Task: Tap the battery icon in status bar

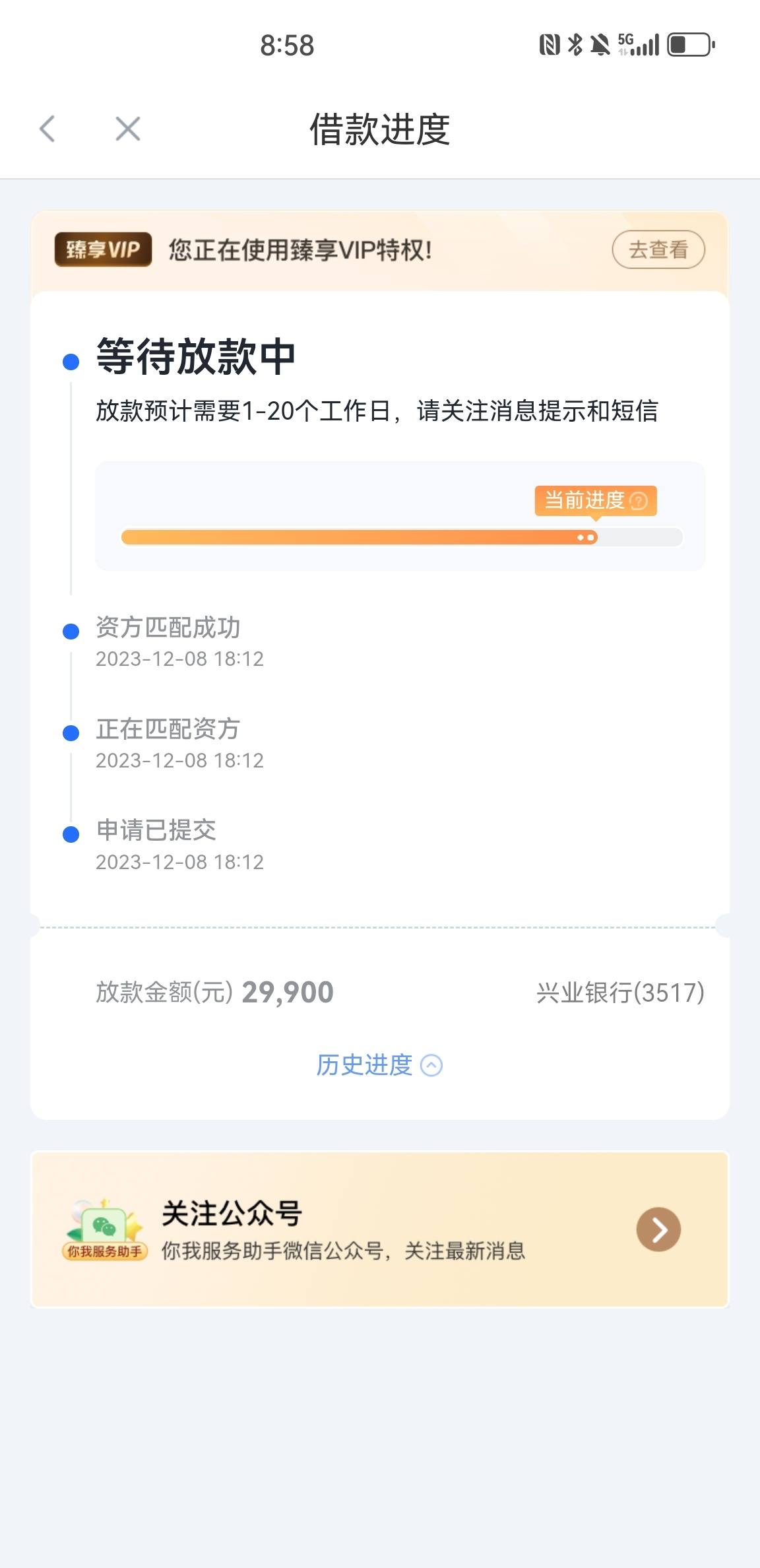Action: tap(691, 45)
